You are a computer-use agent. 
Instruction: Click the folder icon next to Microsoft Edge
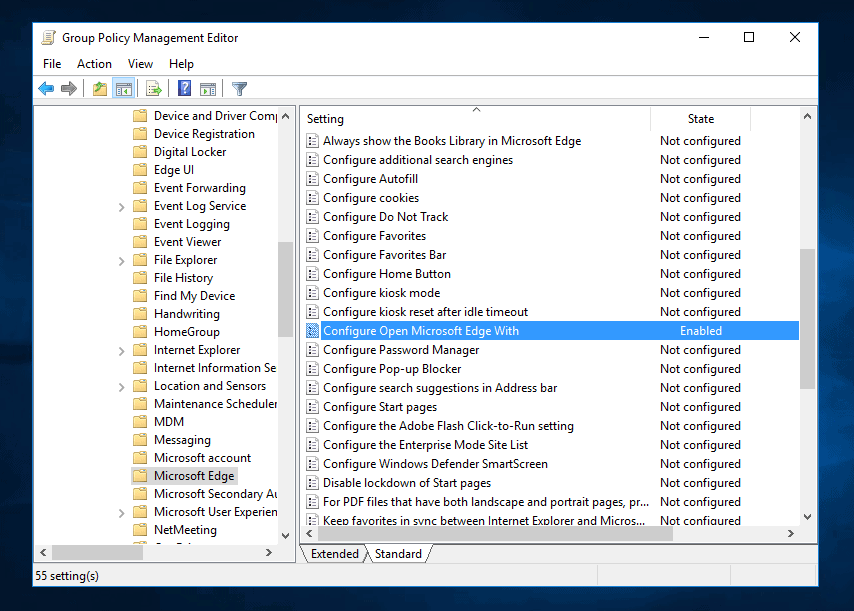(x=141, y=475)
